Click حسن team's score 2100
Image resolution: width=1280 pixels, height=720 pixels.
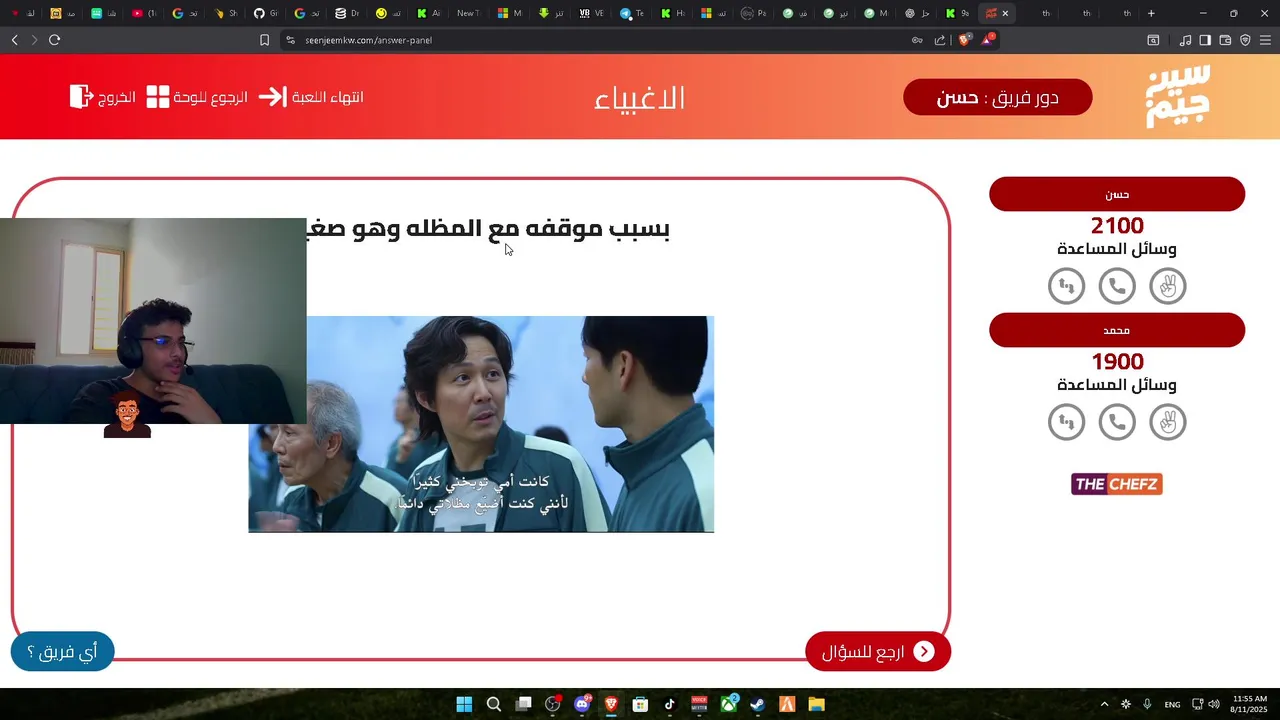point(1117,226)
